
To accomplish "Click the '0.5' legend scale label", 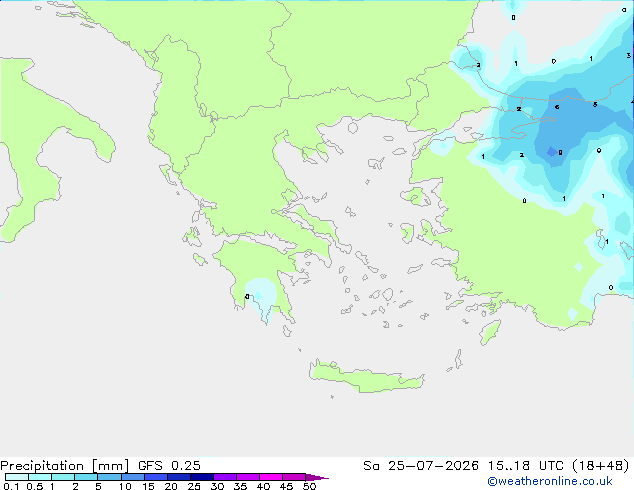I will (x=34, y=486).
